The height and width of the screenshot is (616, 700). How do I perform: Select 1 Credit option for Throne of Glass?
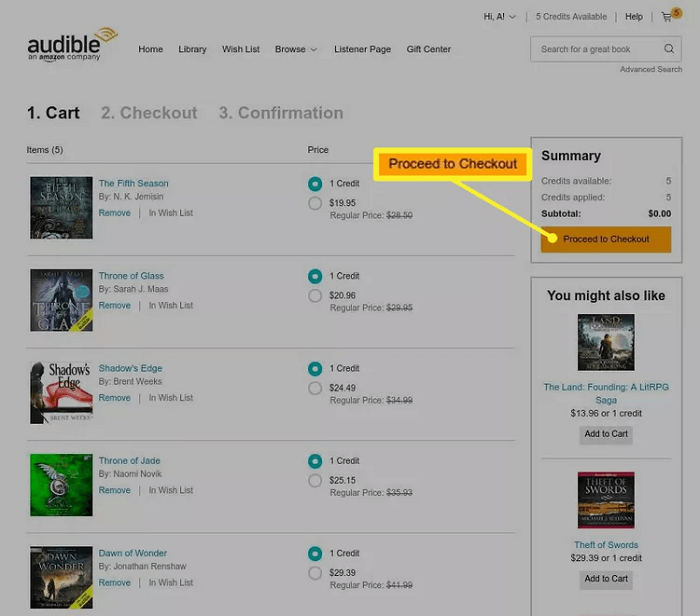[x=315, y=276]
